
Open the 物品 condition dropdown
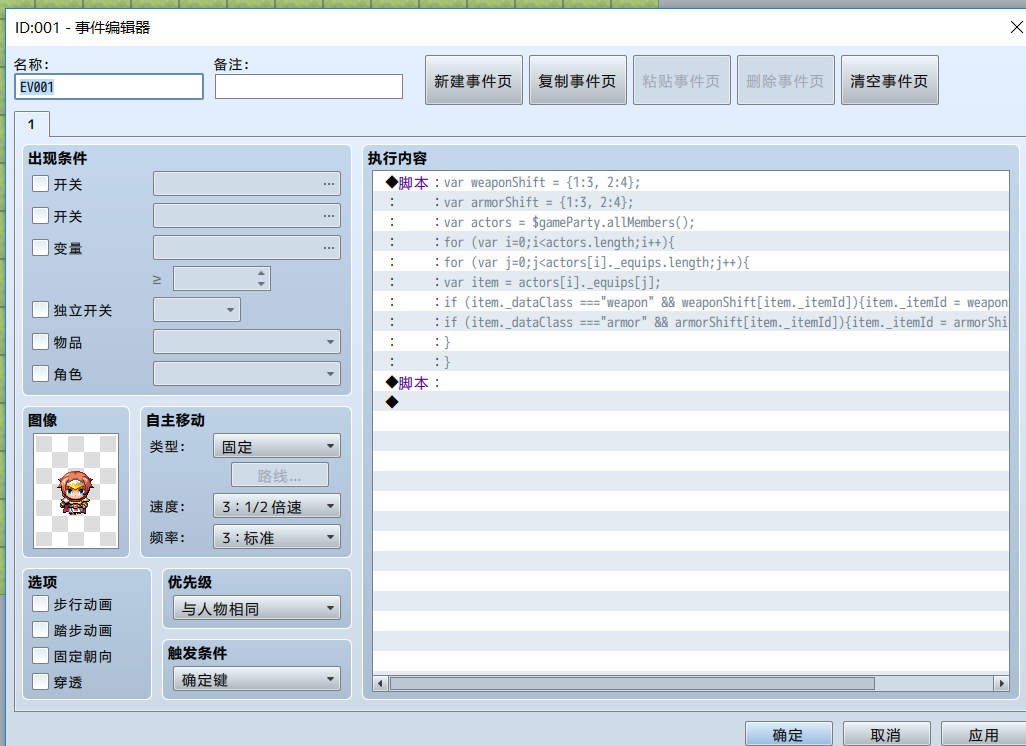click(247, 342)
